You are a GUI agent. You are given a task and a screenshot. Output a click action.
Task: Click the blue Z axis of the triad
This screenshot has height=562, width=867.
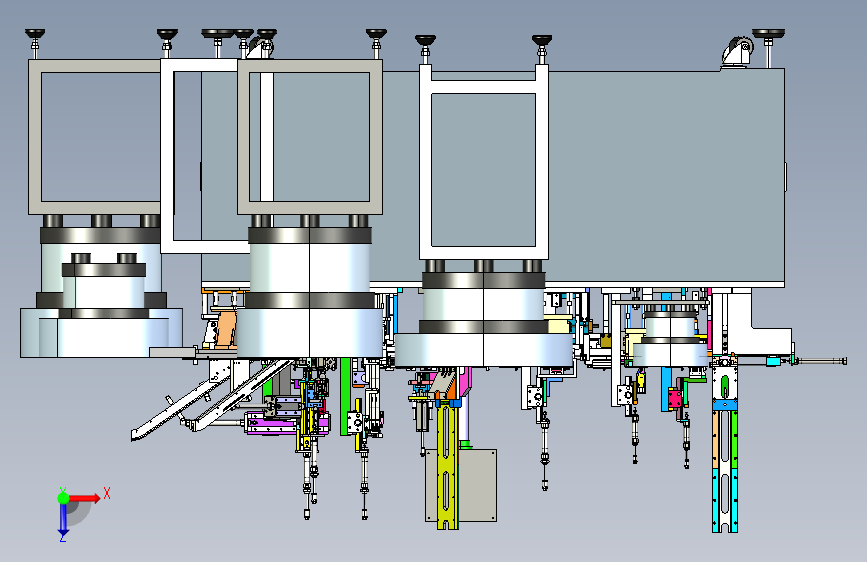pyautogui.click(x=63, y=519)
